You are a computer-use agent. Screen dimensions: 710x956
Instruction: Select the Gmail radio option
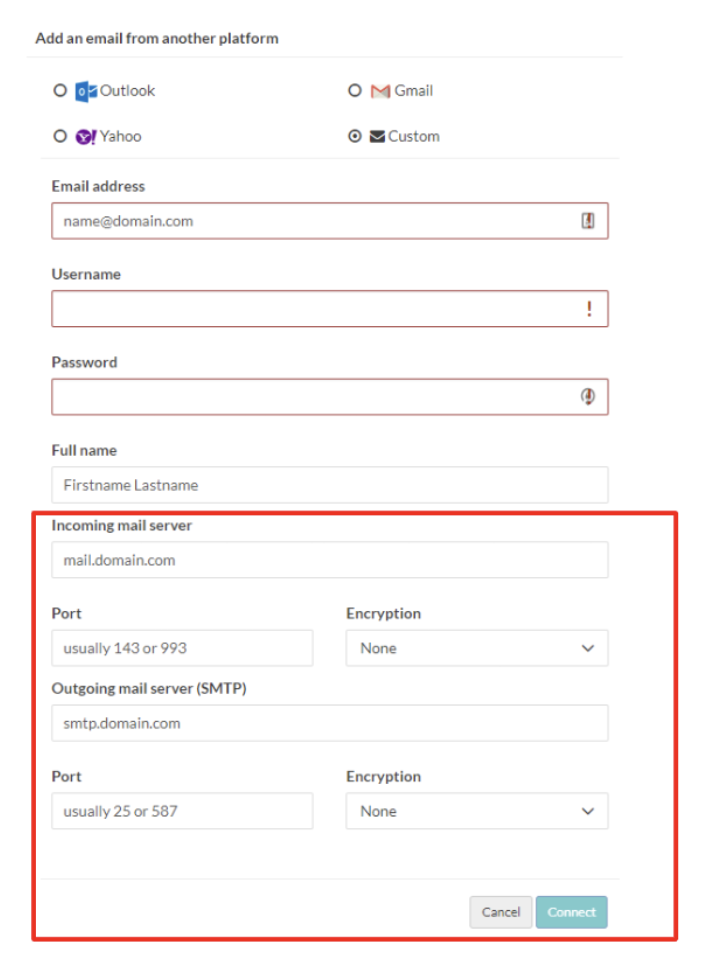355,91
